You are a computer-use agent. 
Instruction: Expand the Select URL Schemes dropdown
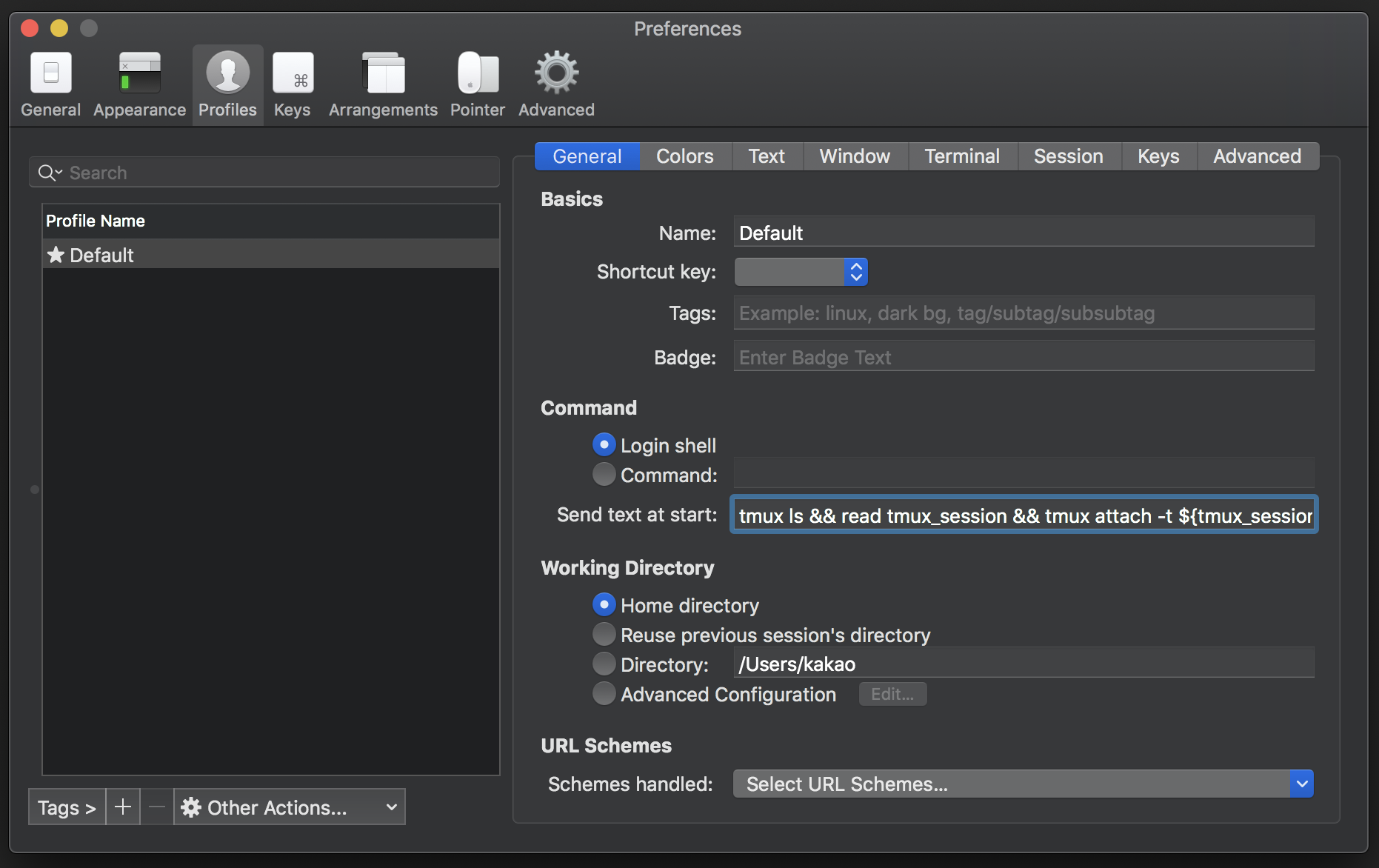[1023, 784]
